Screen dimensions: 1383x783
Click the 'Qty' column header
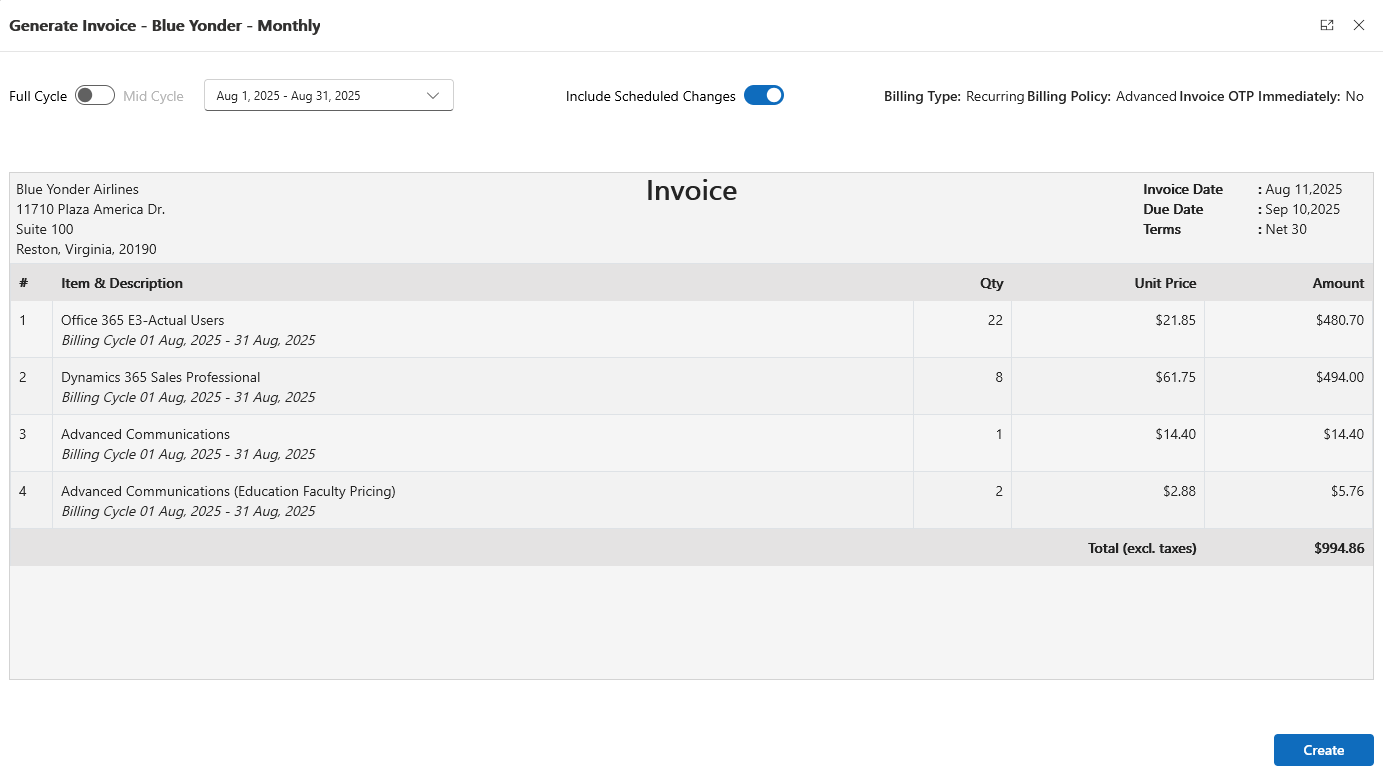(991, 283)
